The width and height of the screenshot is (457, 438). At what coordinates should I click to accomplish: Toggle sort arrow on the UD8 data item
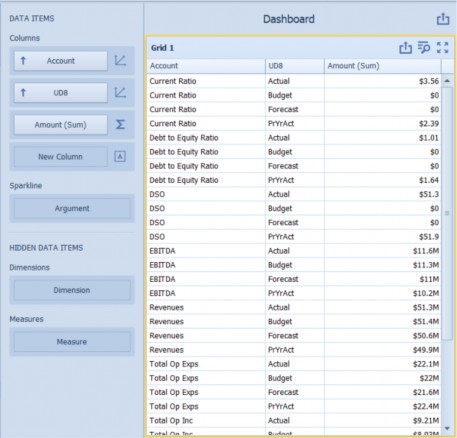[x=23, y=93]
